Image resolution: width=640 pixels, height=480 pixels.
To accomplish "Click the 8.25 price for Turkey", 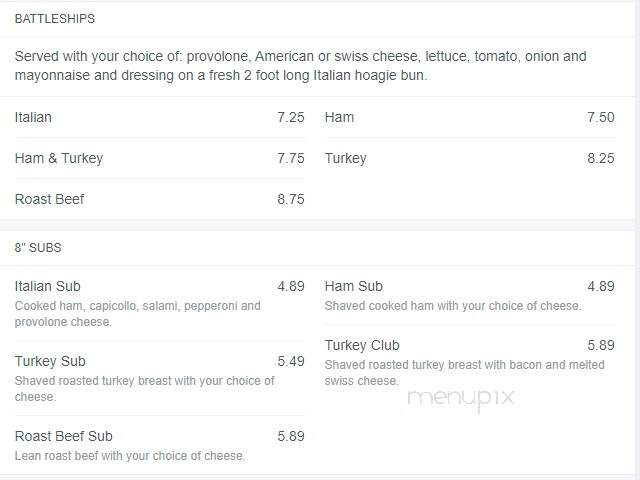I will point(600,158).
